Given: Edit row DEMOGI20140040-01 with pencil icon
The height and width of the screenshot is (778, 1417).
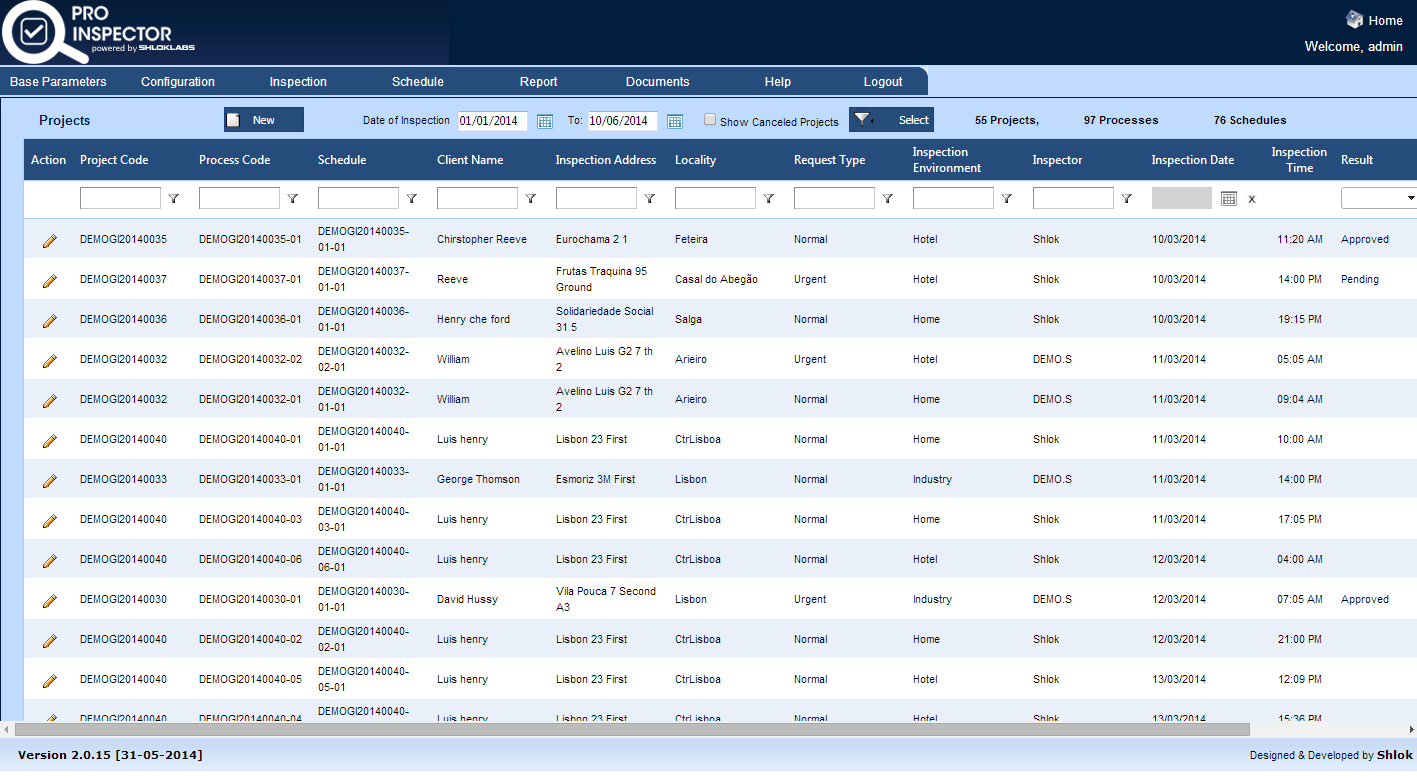Looking at the screenshot, I should click(49, 441).
